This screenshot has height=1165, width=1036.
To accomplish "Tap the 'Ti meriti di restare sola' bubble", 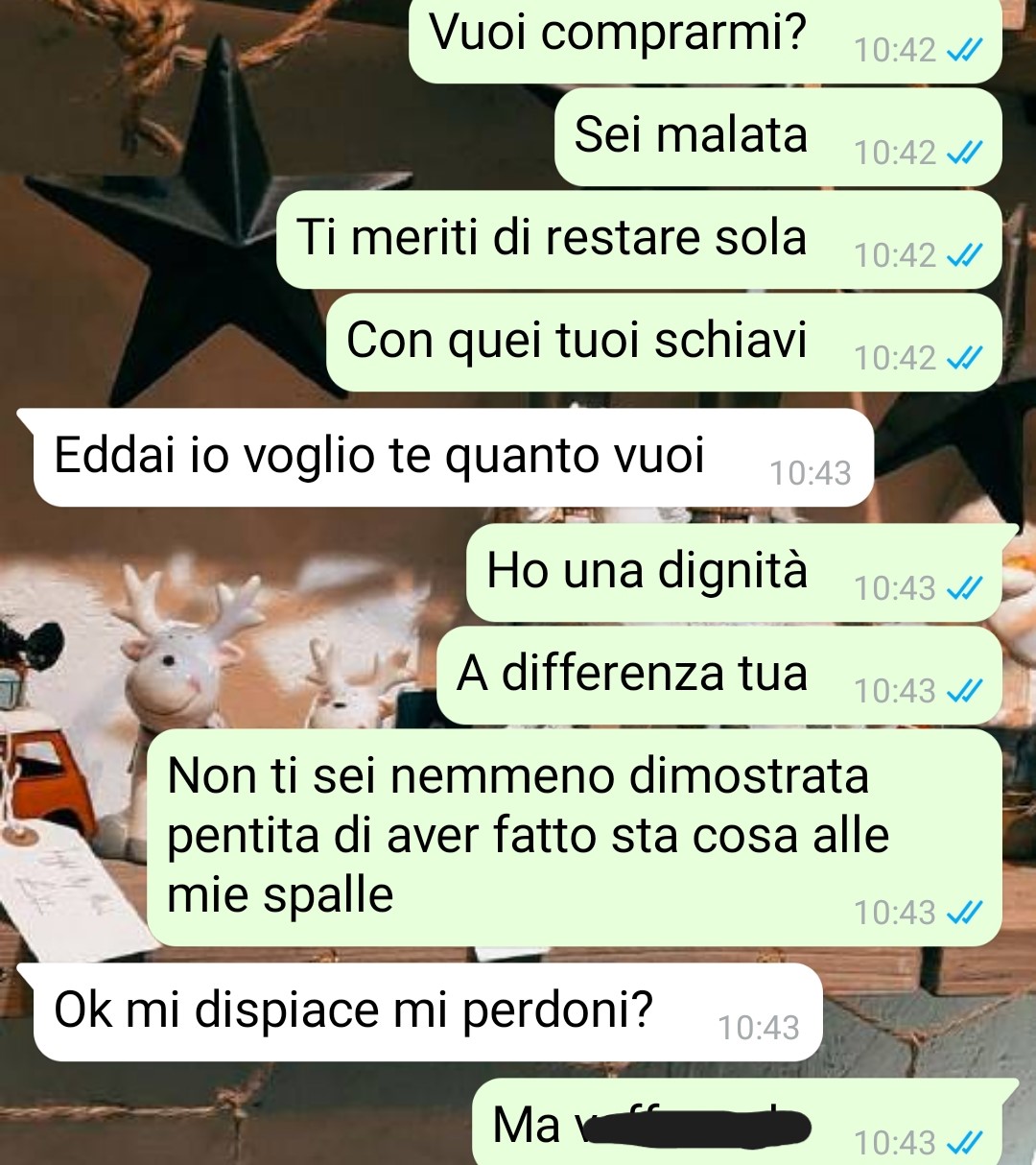I will pyautogui.click(x=639, y=240).
